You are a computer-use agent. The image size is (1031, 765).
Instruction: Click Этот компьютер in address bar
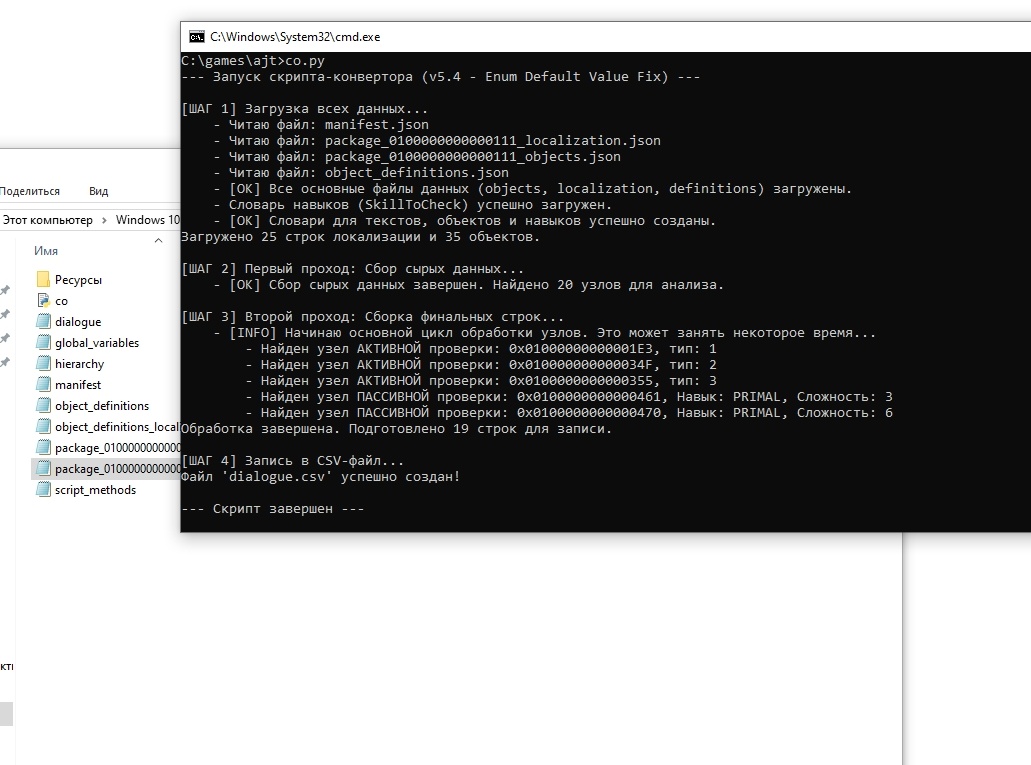47,220
